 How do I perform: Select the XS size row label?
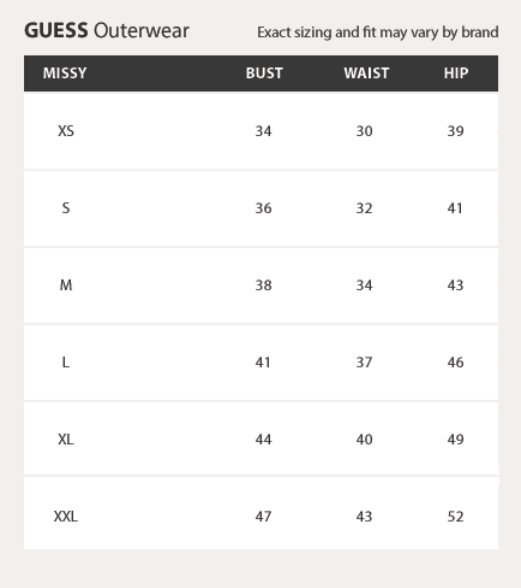66,131
